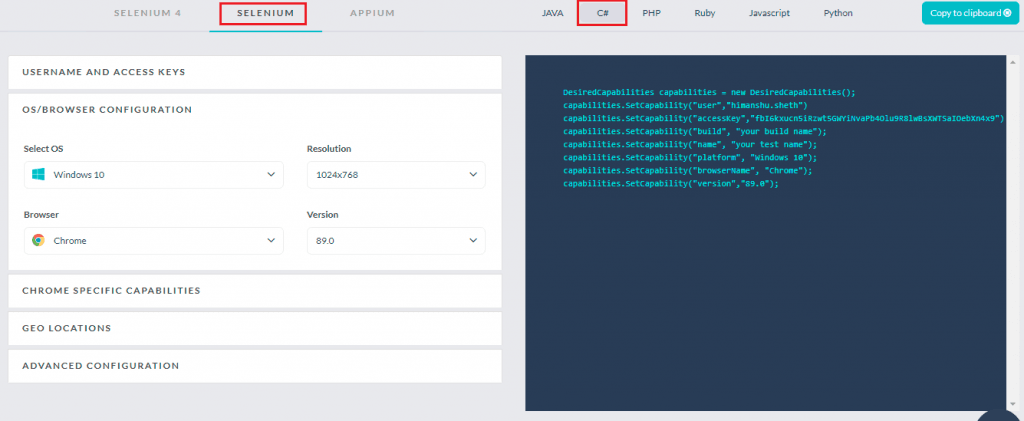
Task: Select Python as code language
Action: pos(838,14)
